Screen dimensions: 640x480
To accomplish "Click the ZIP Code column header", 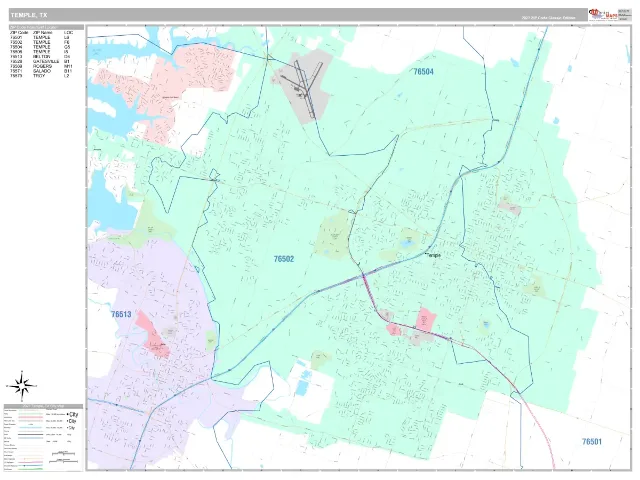I will 19,33.
